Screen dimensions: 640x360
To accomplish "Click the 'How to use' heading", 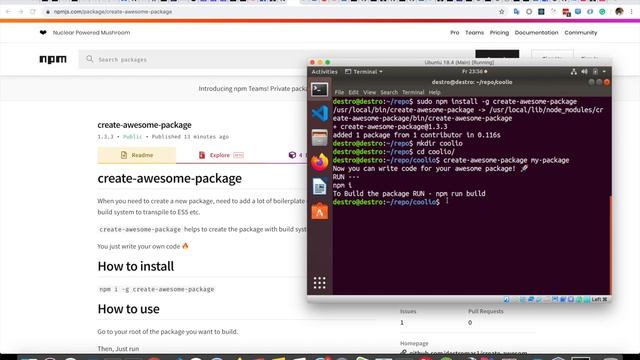I will pyautogui.click(x=129, y=309).
